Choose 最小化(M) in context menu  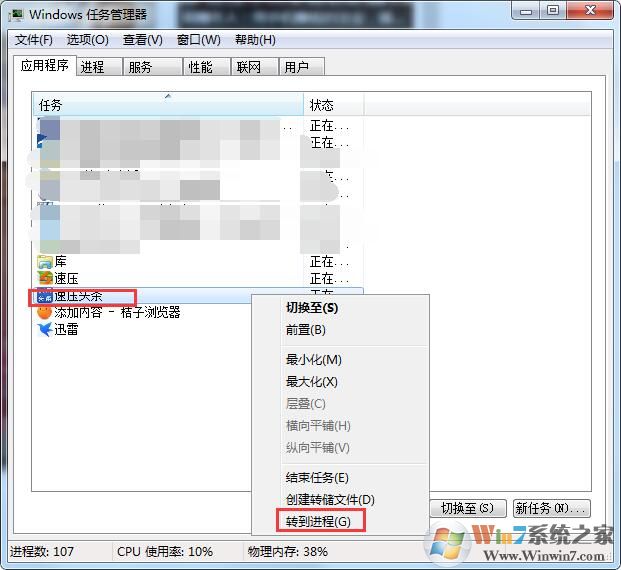pyautogui.click(x=341, y=360)
